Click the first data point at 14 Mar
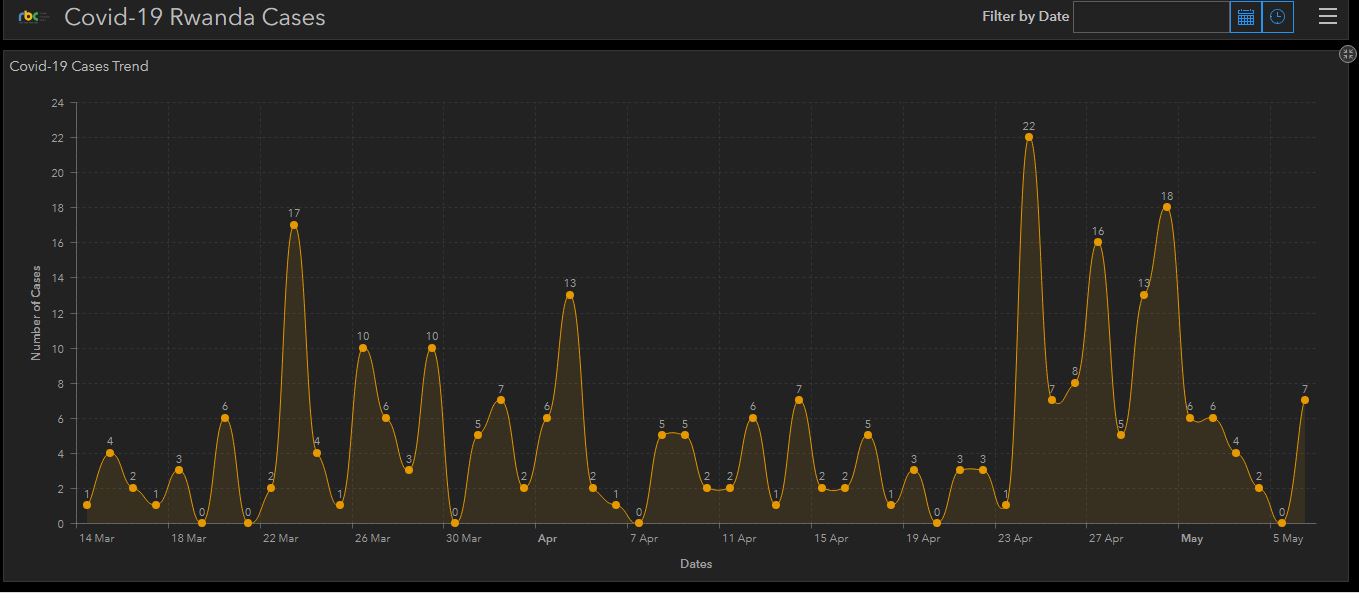Image resolution: width=1359 pixels, height=599 pixels. coord(87,505)
